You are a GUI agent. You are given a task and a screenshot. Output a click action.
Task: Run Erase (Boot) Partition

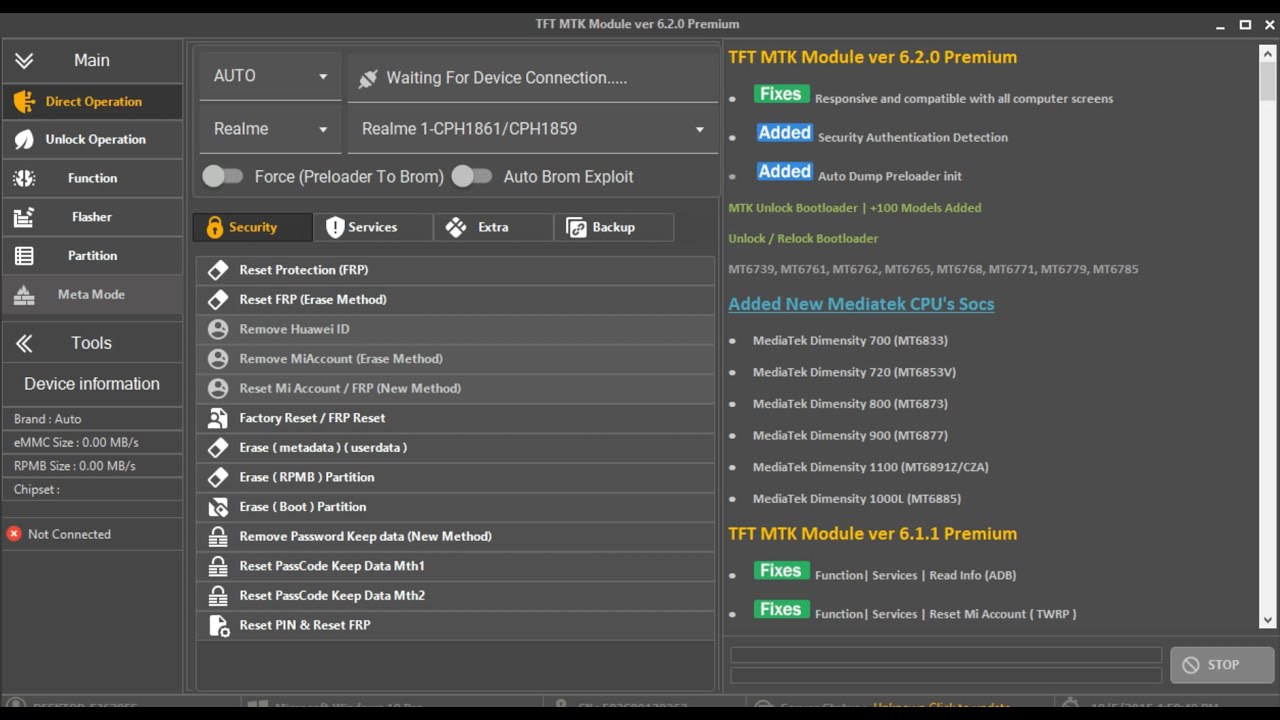[455, 507]
